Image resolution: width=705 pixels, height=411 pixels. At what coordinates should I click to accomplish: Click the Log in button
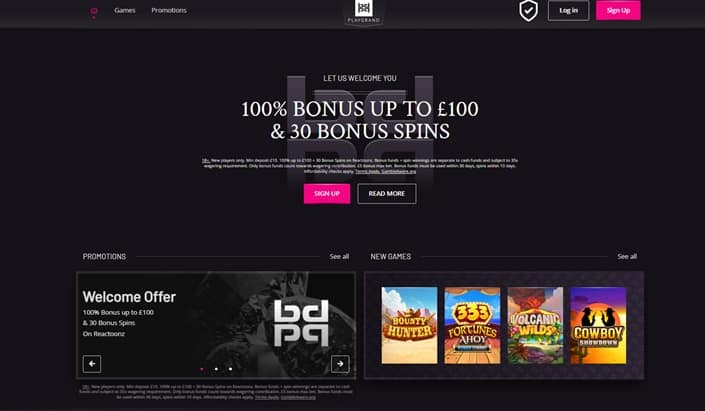coord(568,10)
